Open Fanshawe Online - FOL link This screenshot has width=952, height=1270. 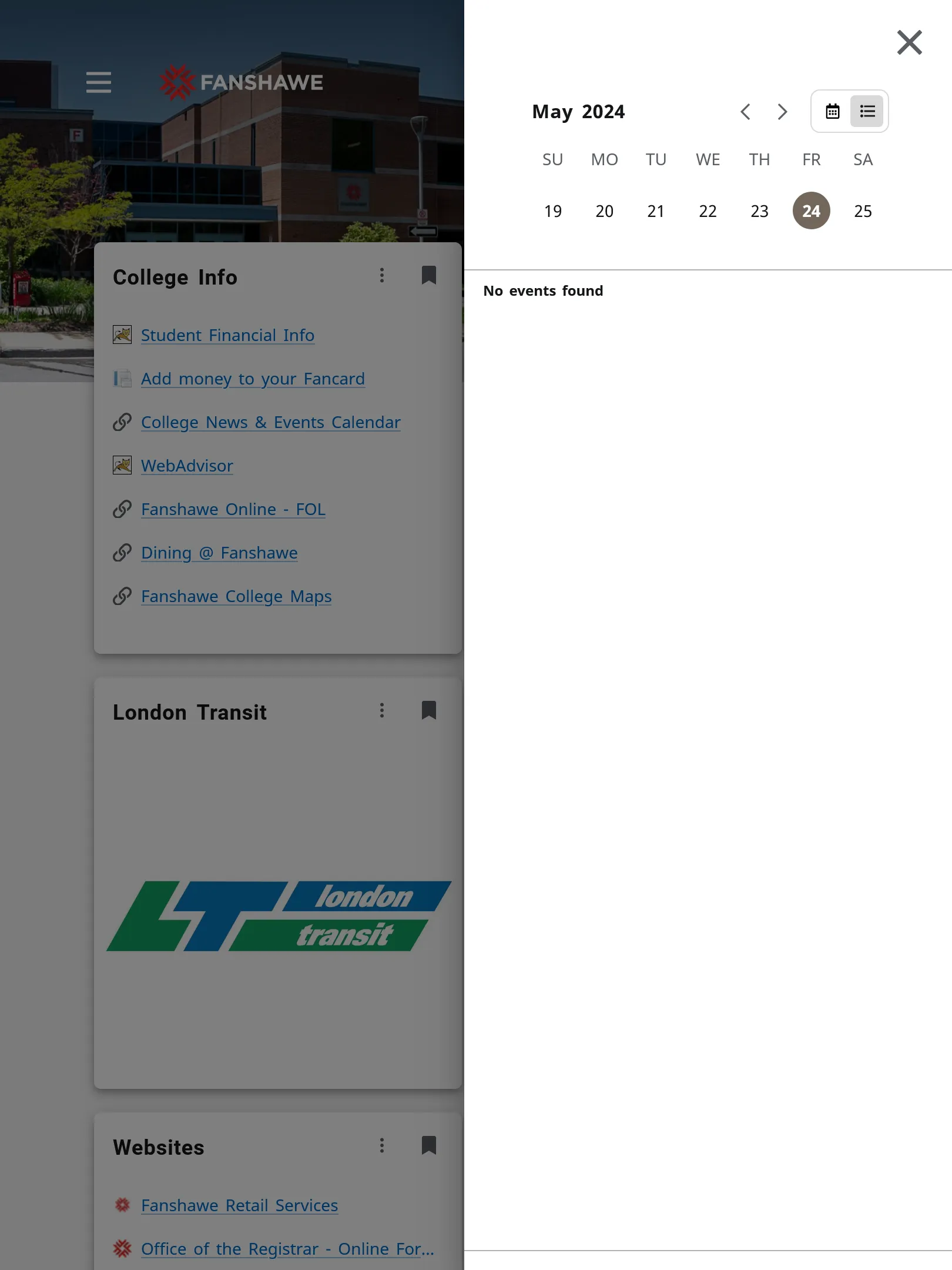pos(233,509)
